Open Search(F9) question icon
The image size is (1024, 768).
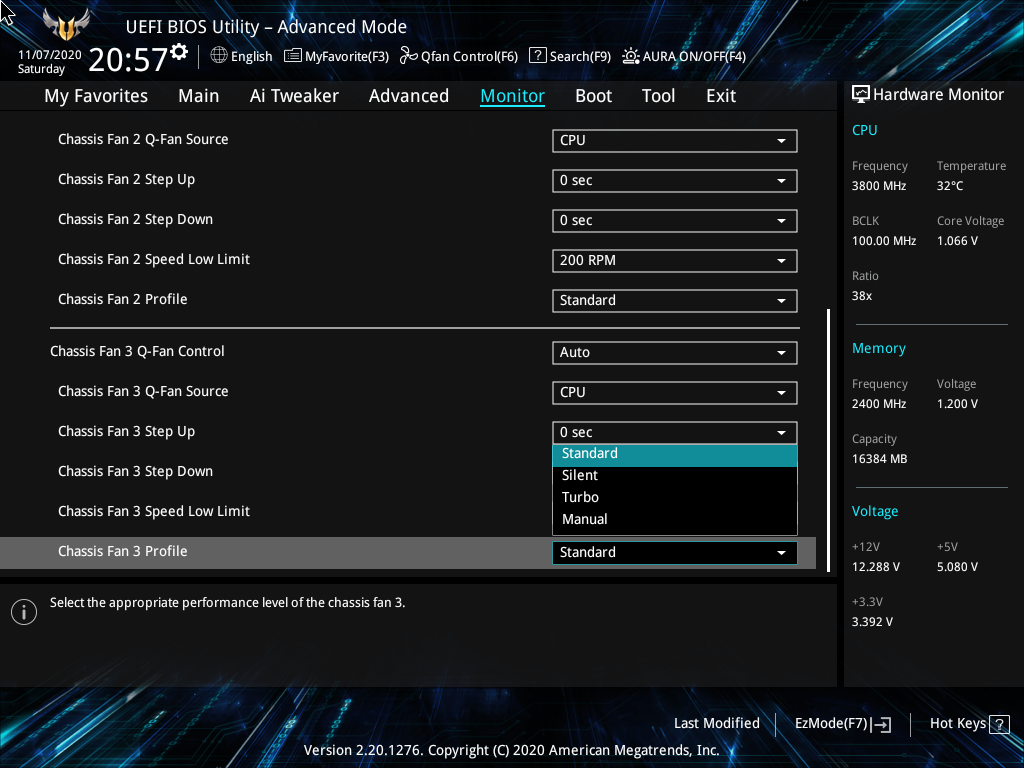pos(537,55)
